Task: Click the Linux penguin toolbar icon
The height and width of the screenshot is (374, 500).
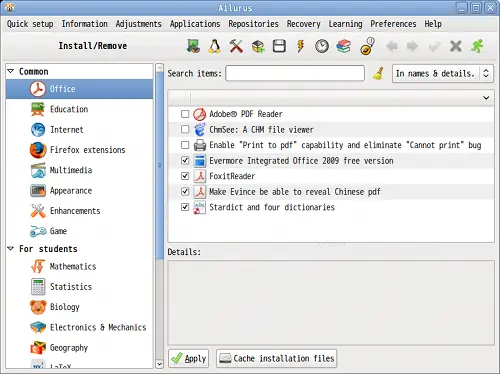Action: (x=214, y=46)
